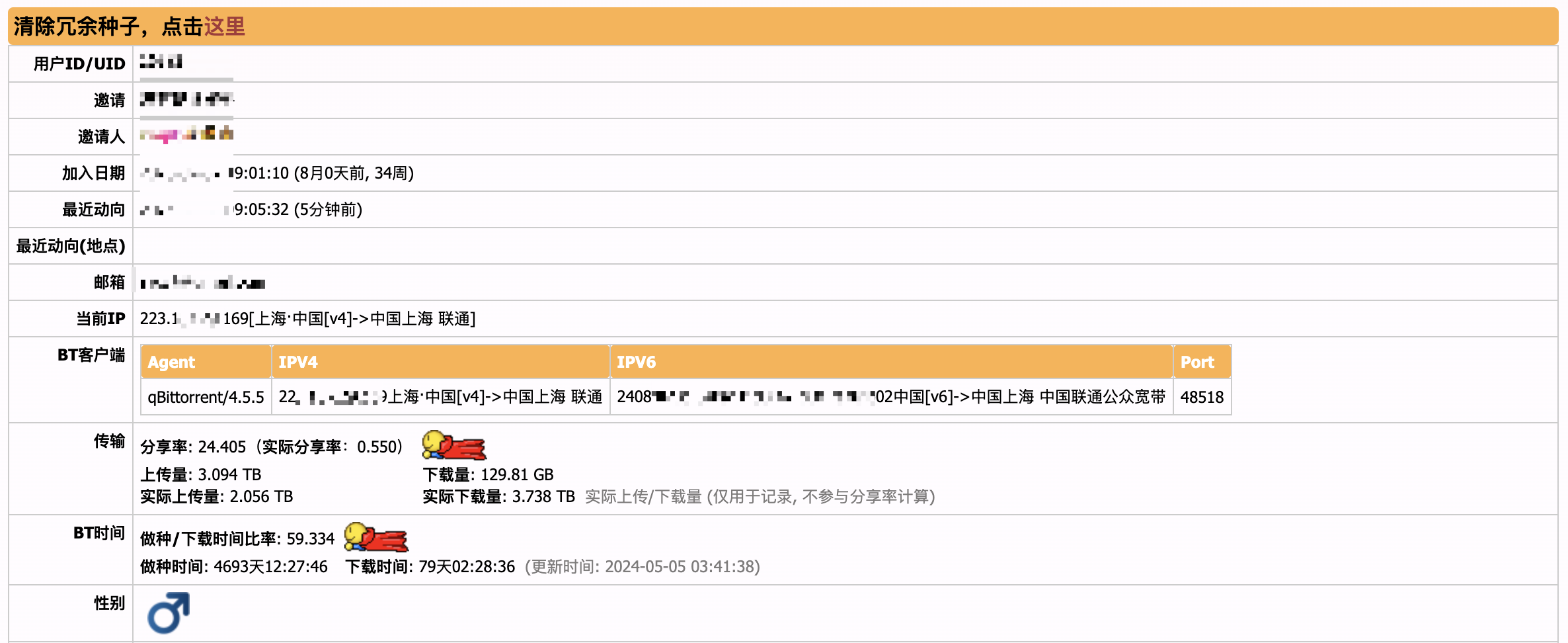Click the 上传量 3.094 TB value
1568x643 pixels.
click(229, 475)
